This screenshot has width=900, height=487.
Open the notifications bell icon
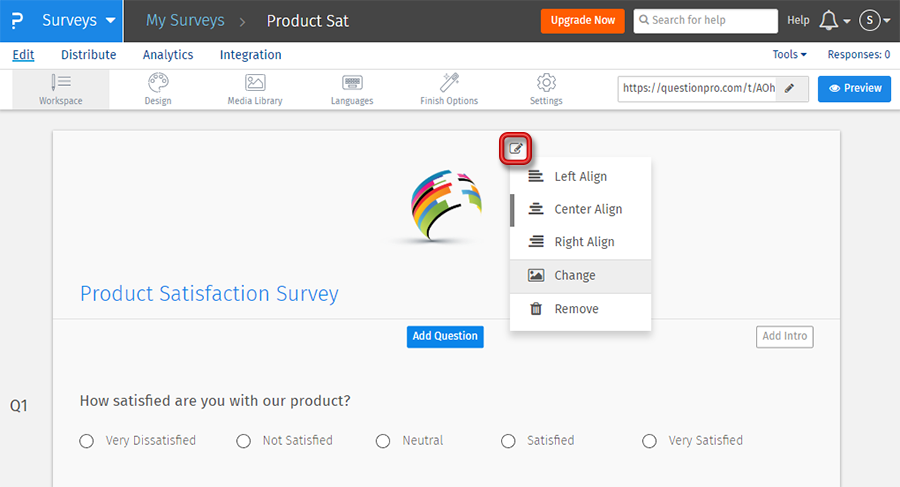click(828, 20)
